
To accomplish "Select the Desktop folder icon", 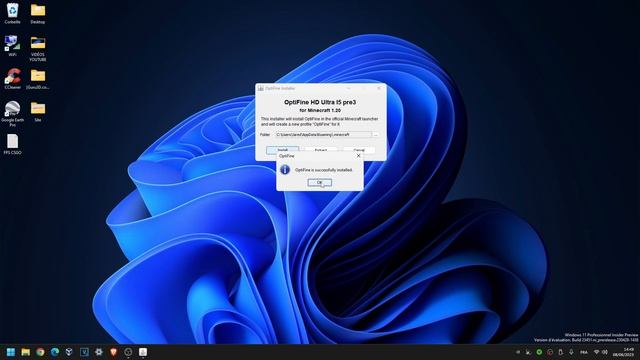I will [x=38, y=13].
